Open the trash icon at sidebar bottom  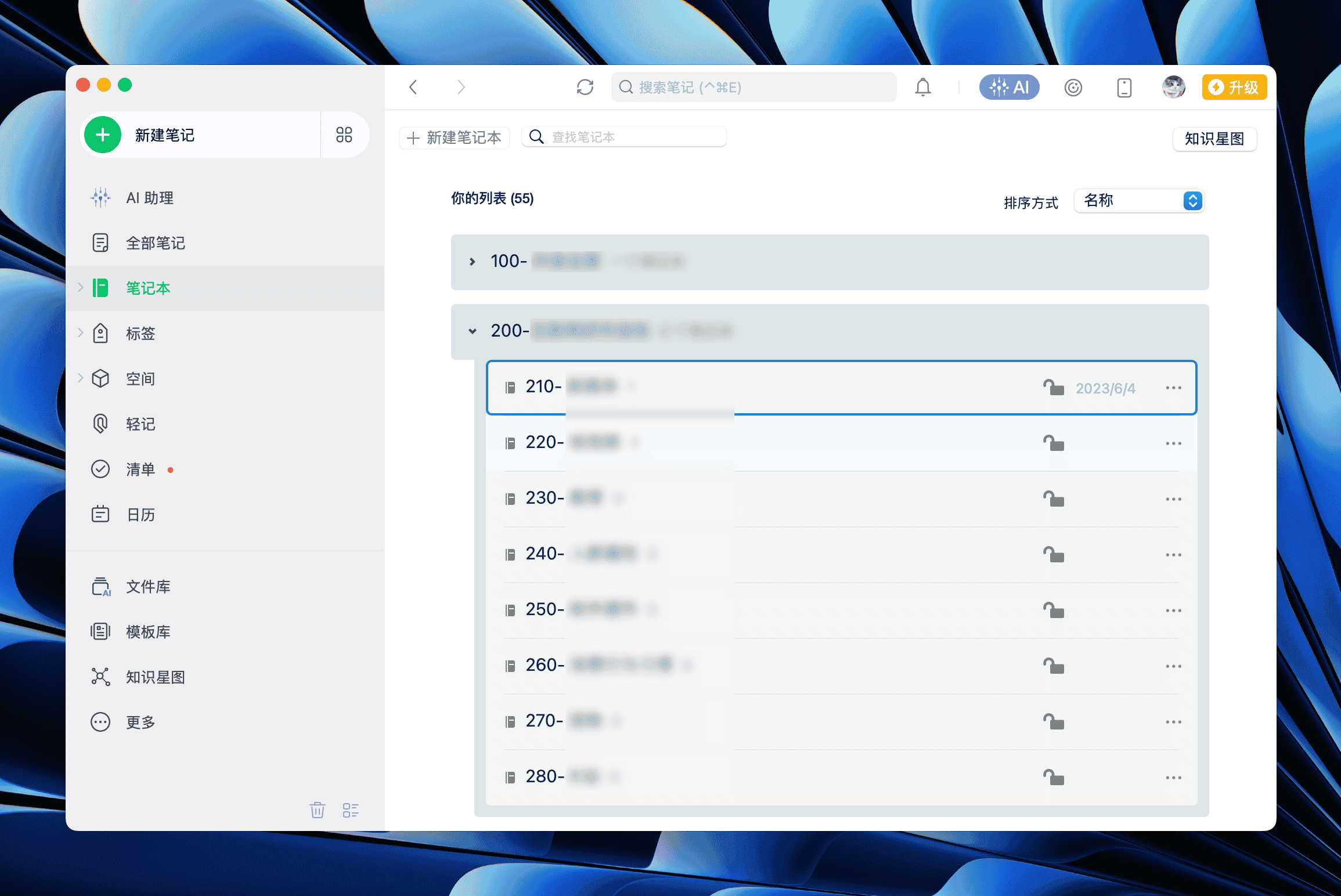(318, 810)
